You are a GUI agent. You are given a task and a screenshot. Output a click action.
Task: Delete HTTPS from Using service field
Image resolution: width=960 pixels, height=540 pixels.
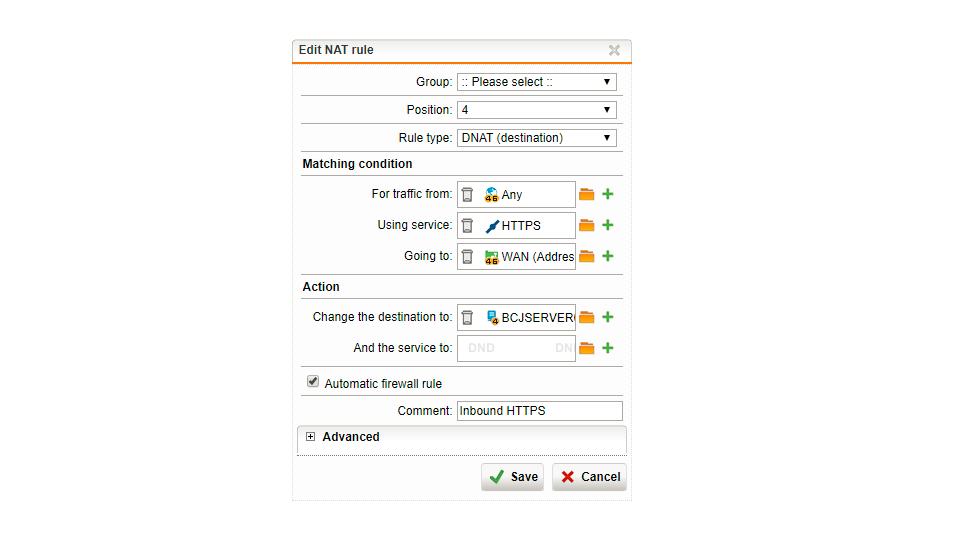(x=467, y=225)
